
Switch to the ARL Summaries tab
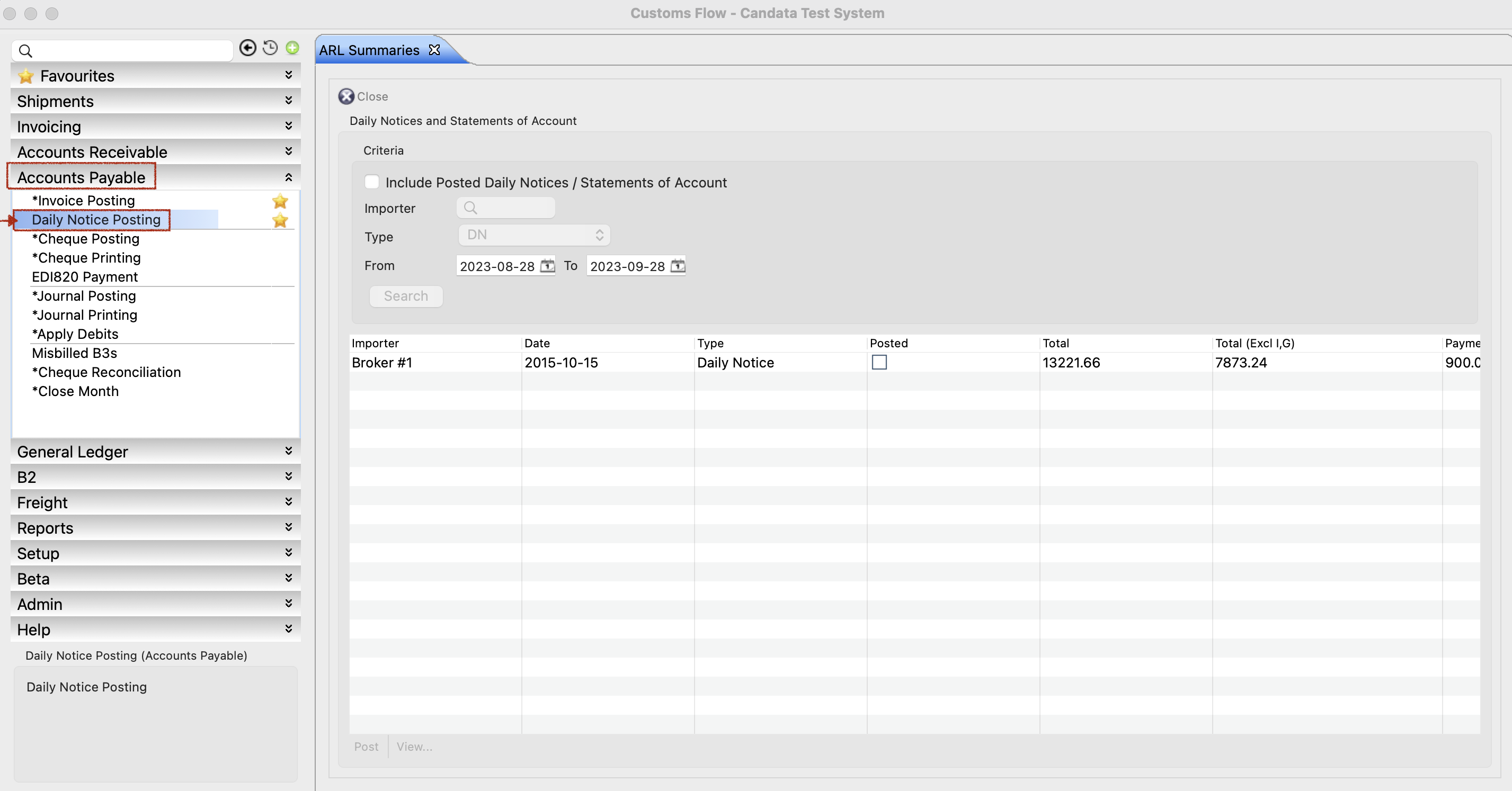point(369,50)
